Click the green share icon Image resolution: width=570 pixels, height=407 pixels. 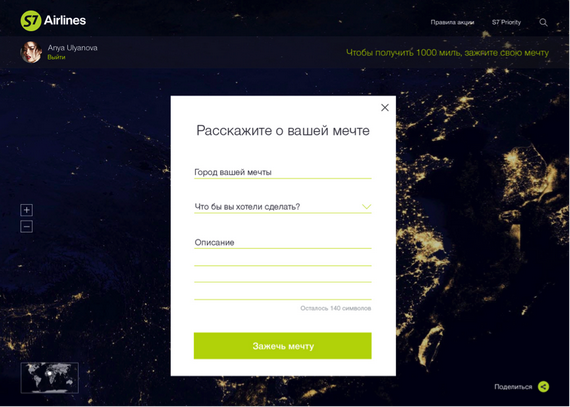543,387
